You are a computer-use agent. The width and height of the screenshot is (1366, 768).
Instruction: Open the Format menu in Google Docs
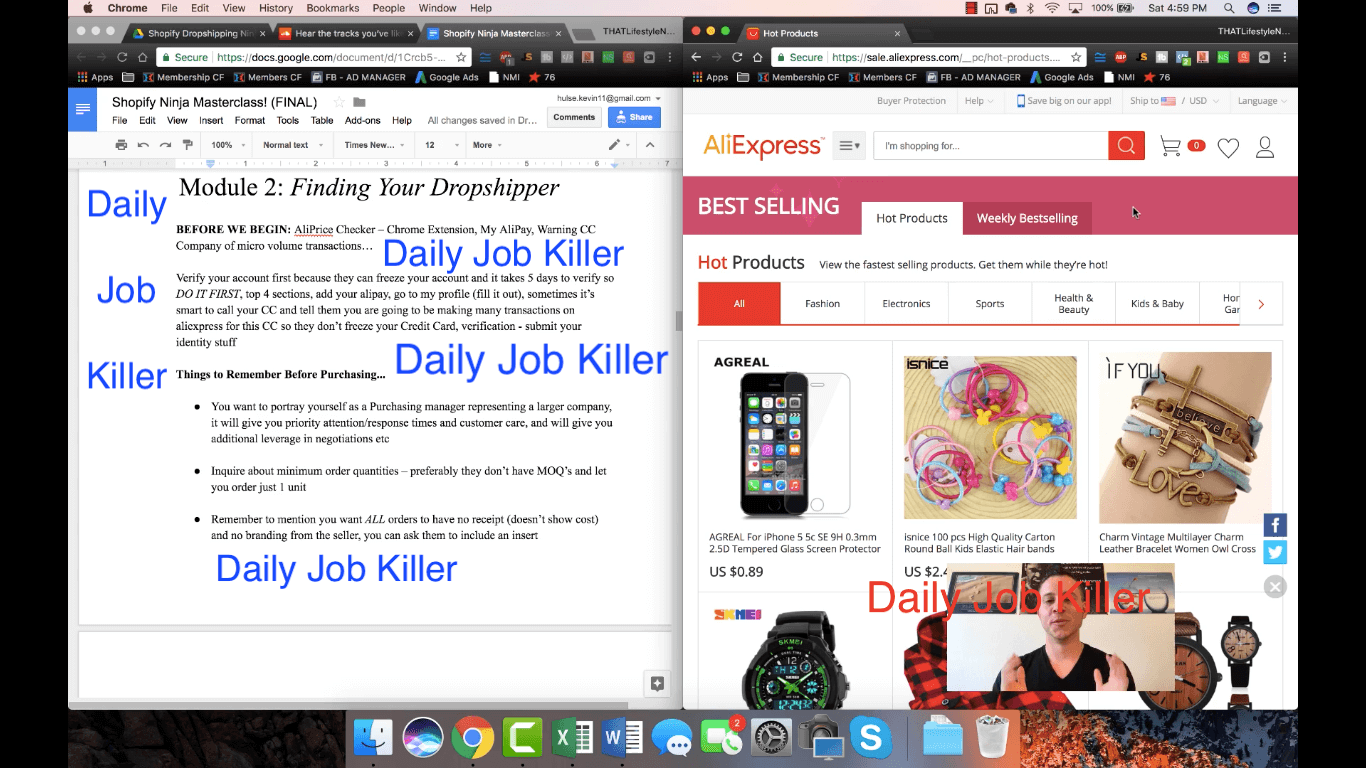250,120
